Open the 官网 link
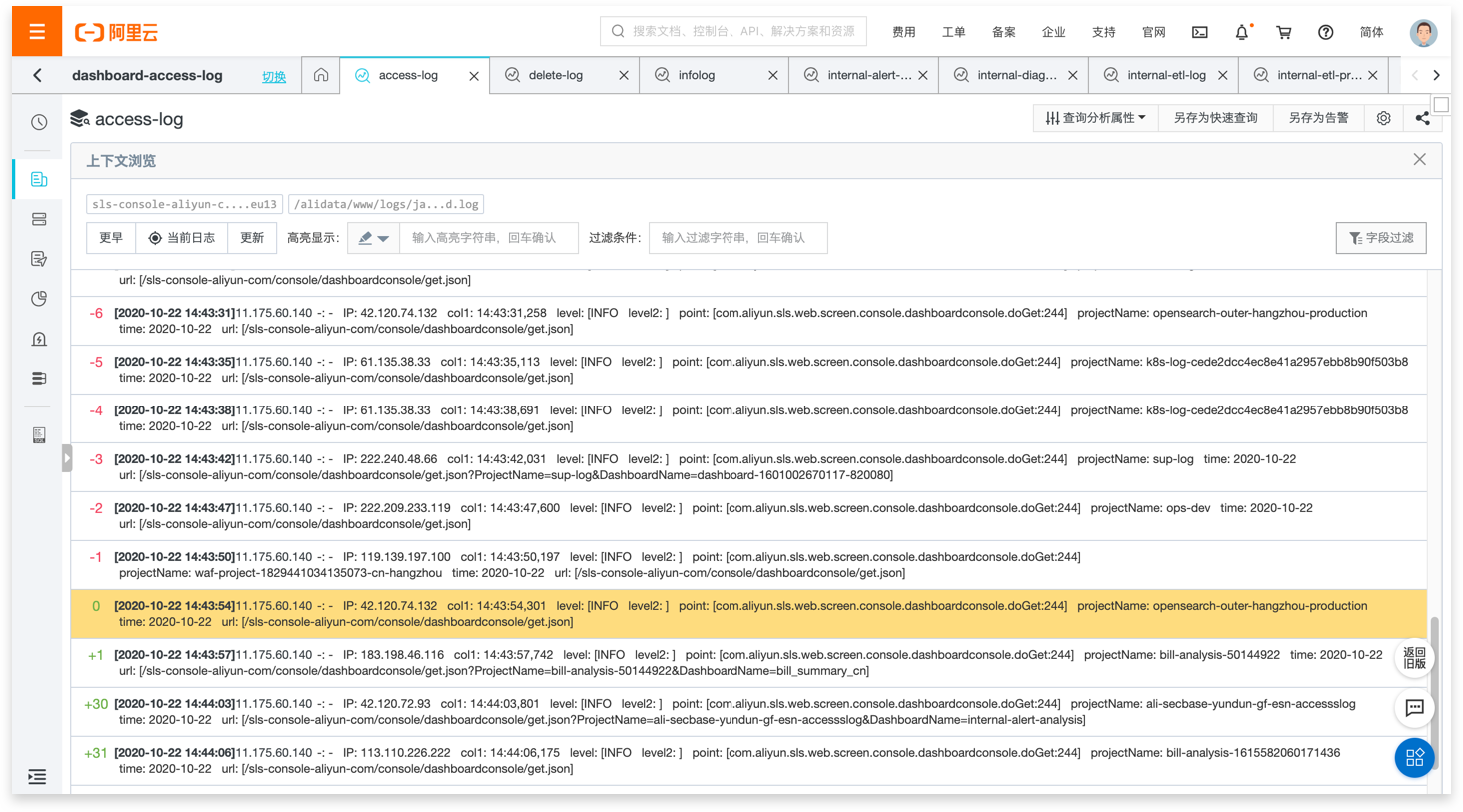This screenshot has height=812, width=1463. coord(1154,32)
